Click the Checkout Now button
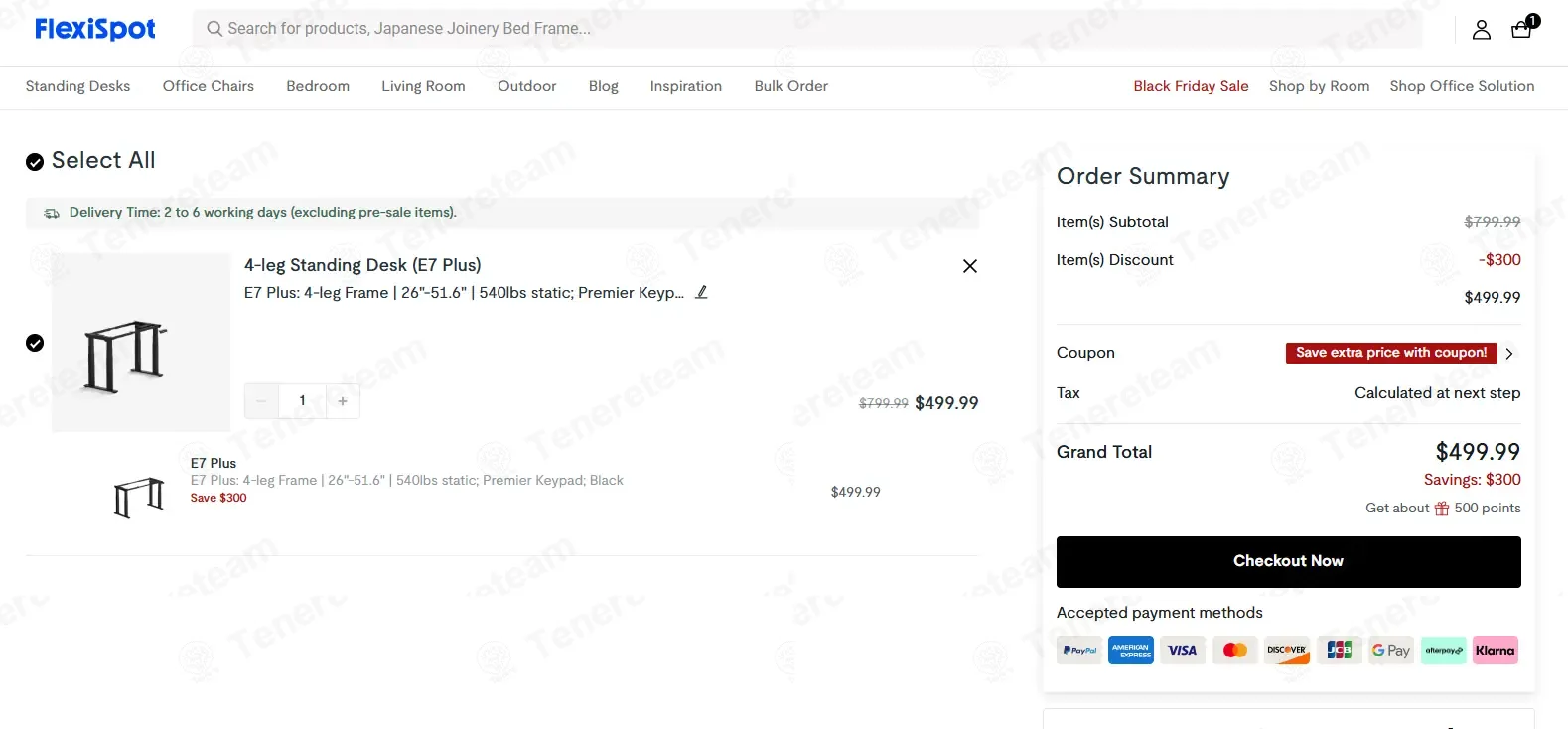Screen dimensions: 1568x729 tap(1288, 562)
